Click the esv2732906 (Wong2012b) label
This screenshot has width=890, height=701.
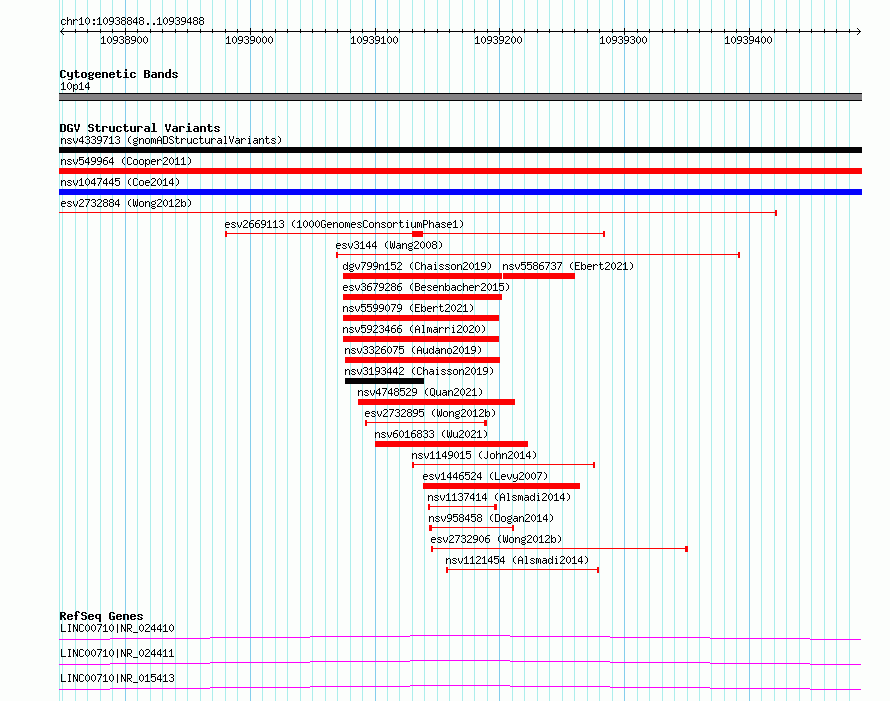coord(496,539)
